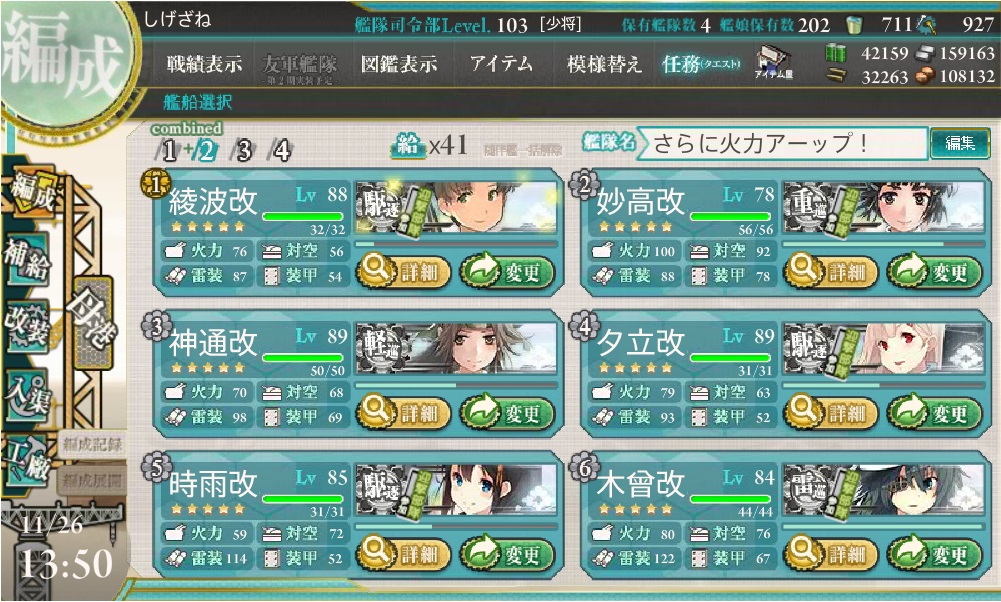Click the fleet name text field
This screenshot has height=602, width=1001.
pos(783,143)
